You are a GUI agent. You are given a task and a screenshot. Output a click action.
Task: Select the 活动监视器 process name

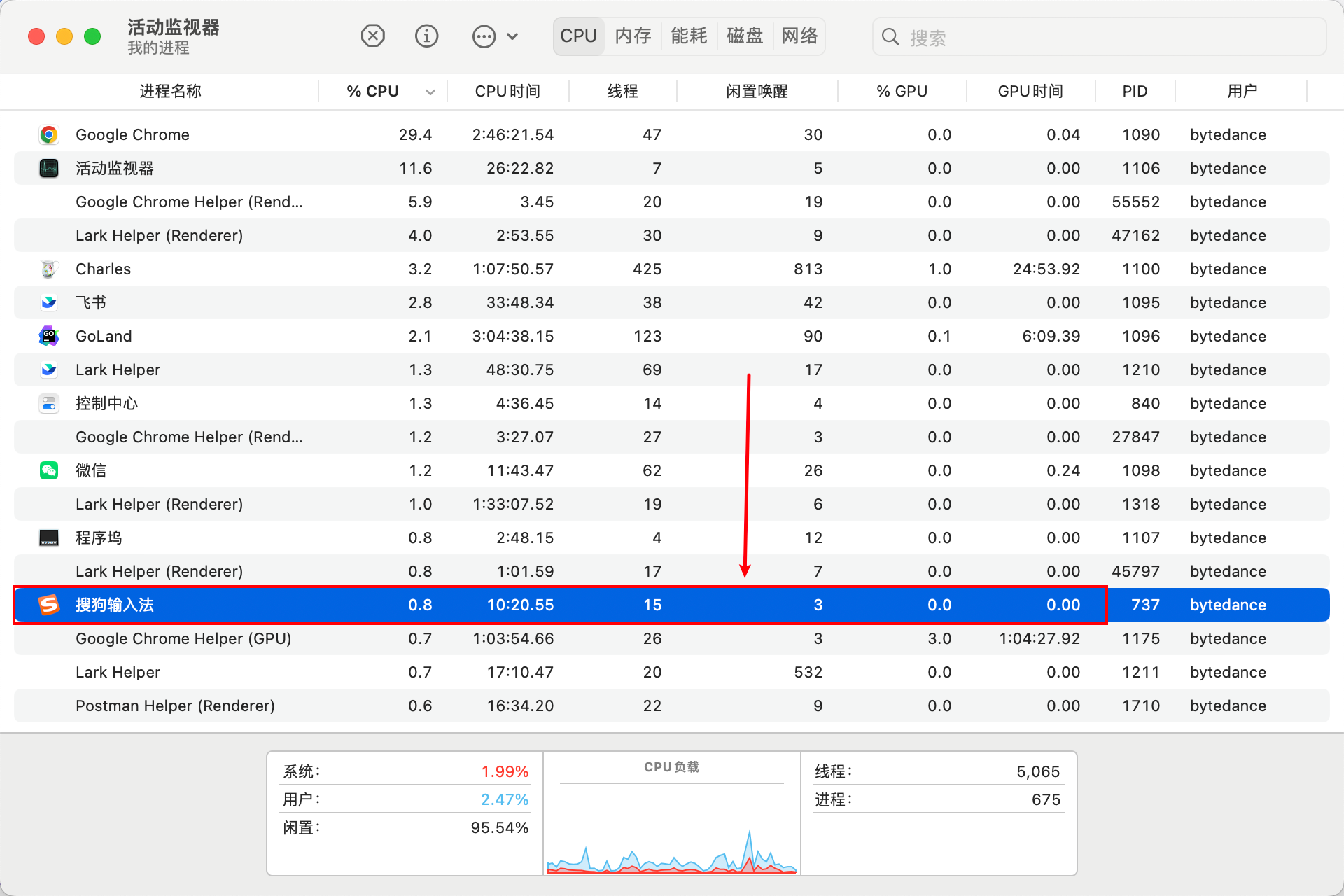tap(115, 168)
